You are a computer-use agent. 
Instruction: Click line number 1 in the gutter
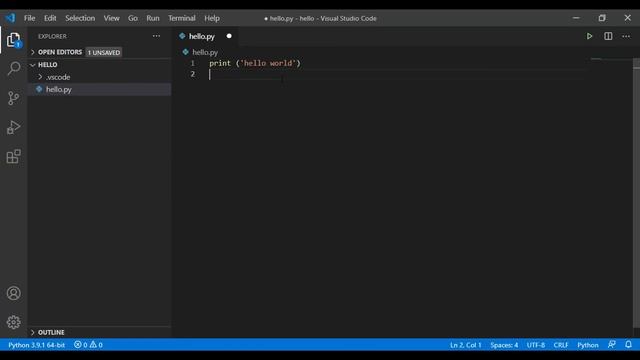click(192, 63)
